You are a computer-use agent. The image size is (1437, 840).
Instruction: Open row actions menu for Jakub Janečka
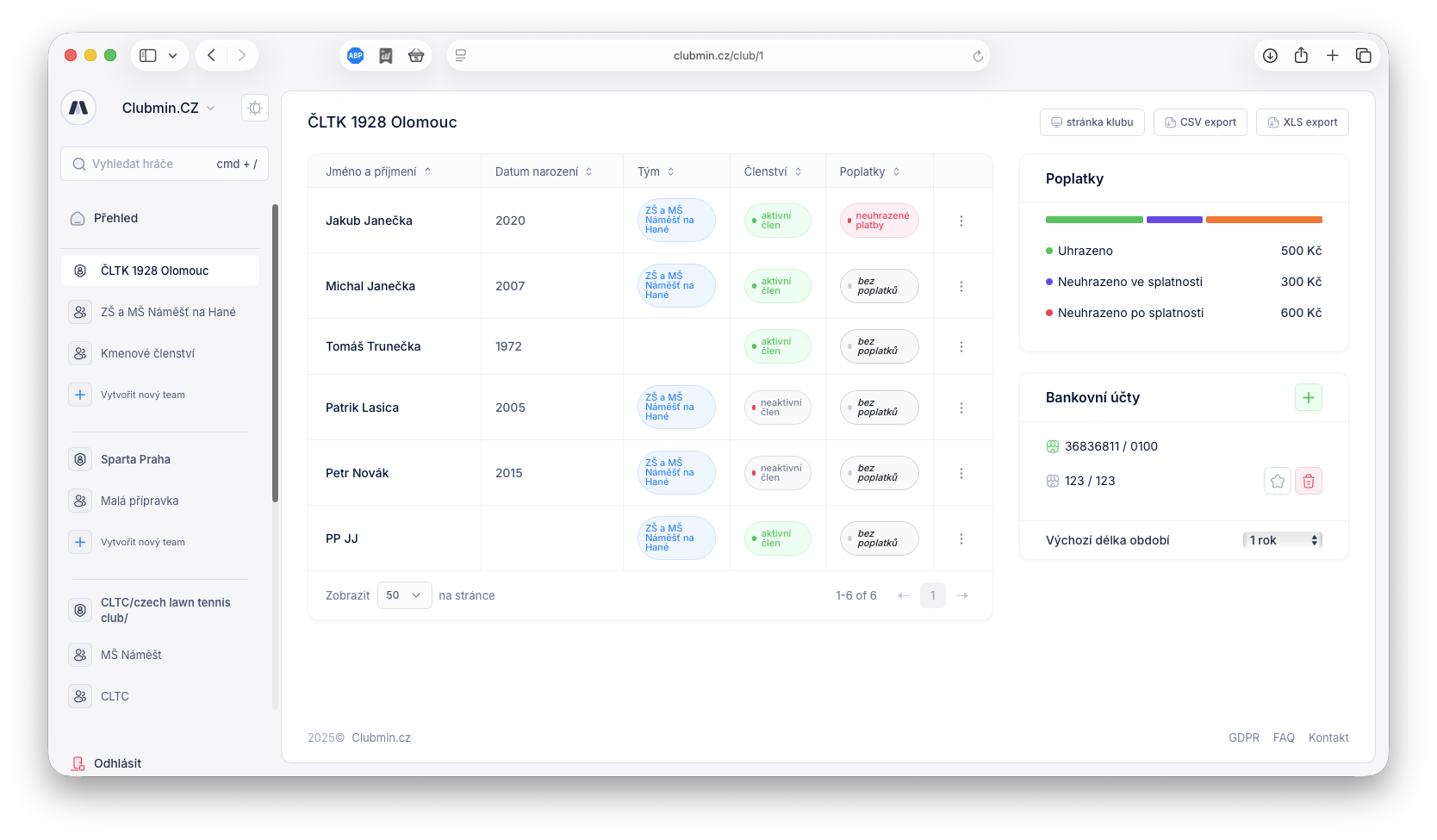pos(961,221)
